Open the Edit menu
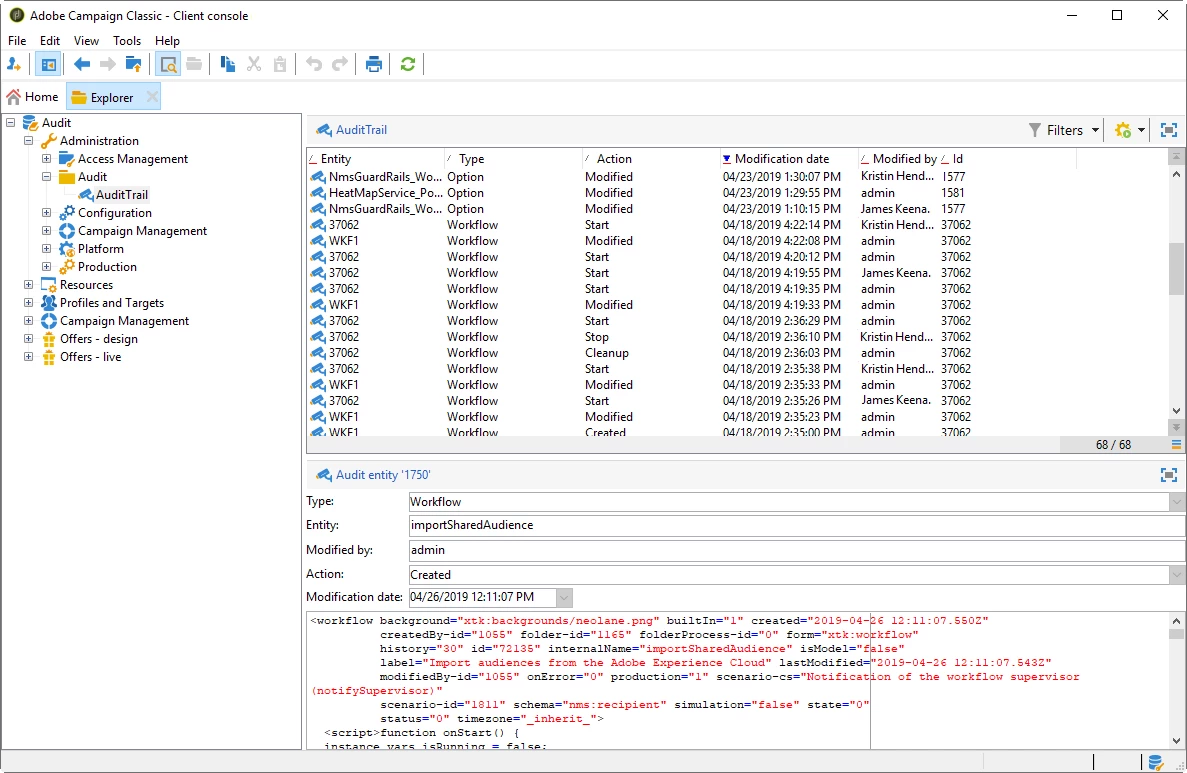This screenshot has width=1187, height=773. pos(50,41)
